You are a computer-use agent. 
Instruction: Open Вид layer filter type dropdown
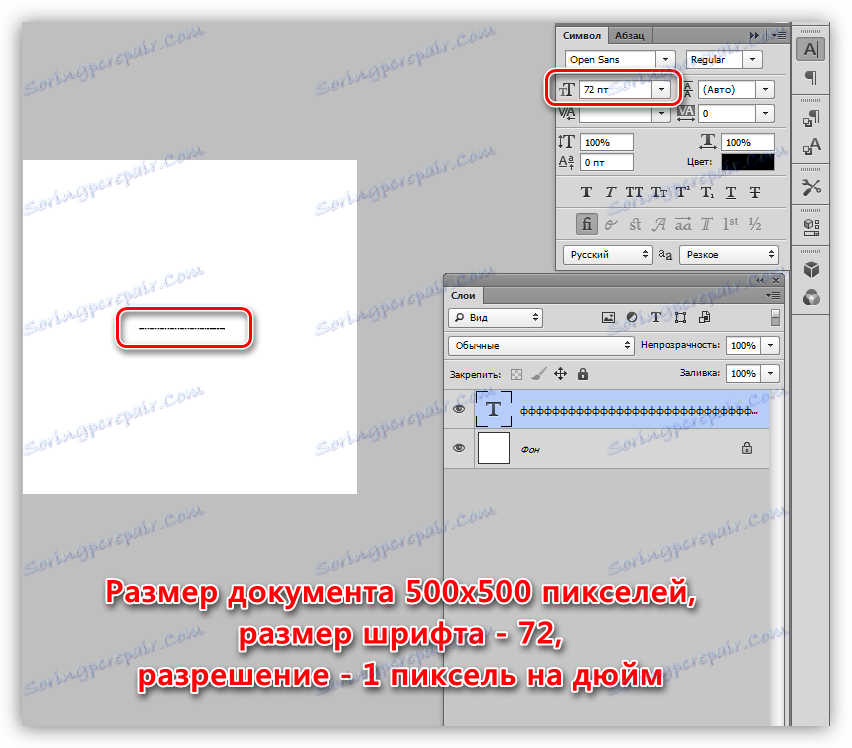pyautogui.click(x=495, y=318)
